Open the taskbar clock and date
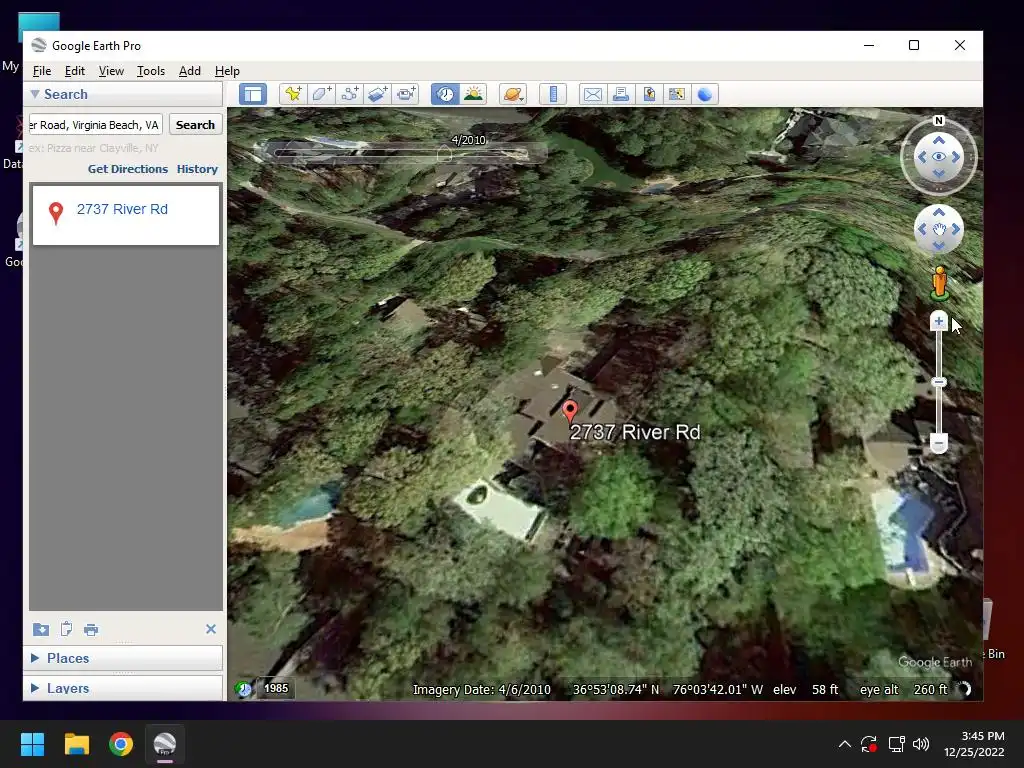Image resolution: width=1024 pixels, height=768 pixels. 974,744
